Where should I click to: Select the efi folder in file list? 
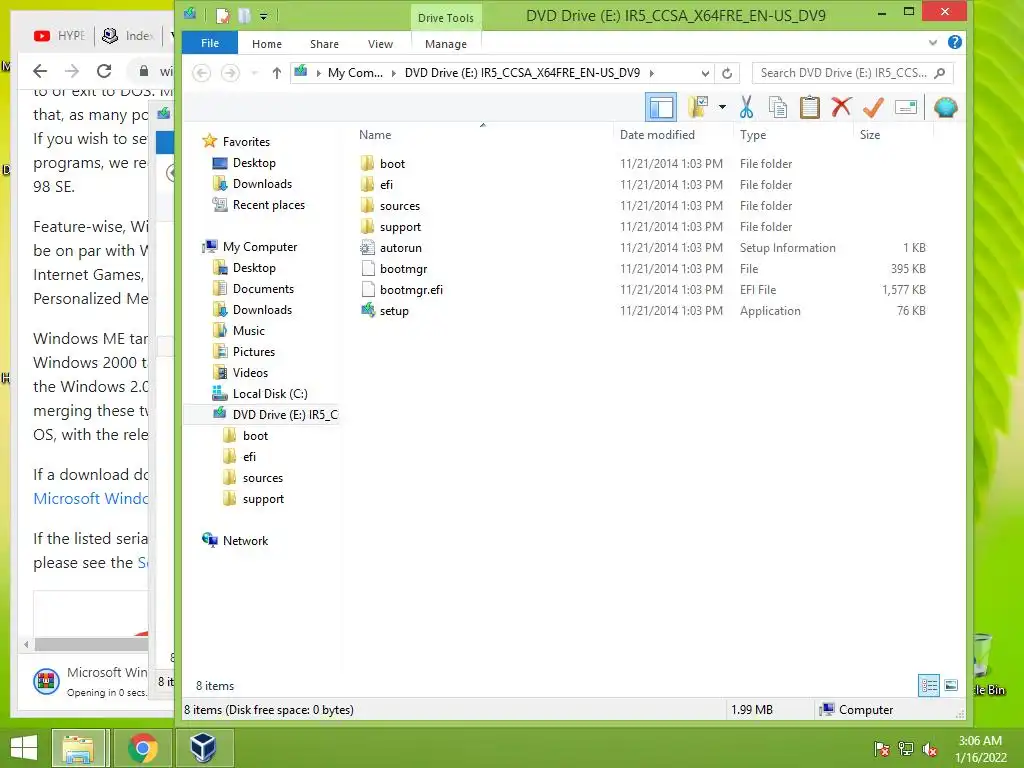387,185
